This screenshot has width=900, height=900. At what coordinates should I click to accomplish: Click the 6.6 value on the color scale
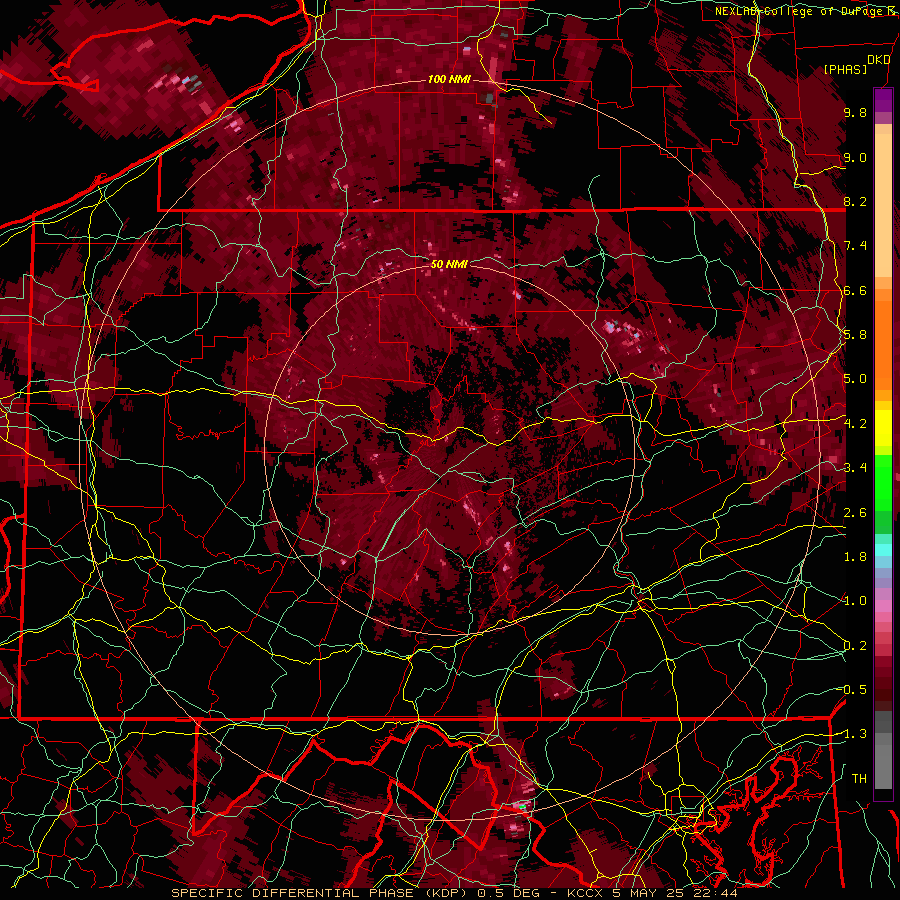855,290
